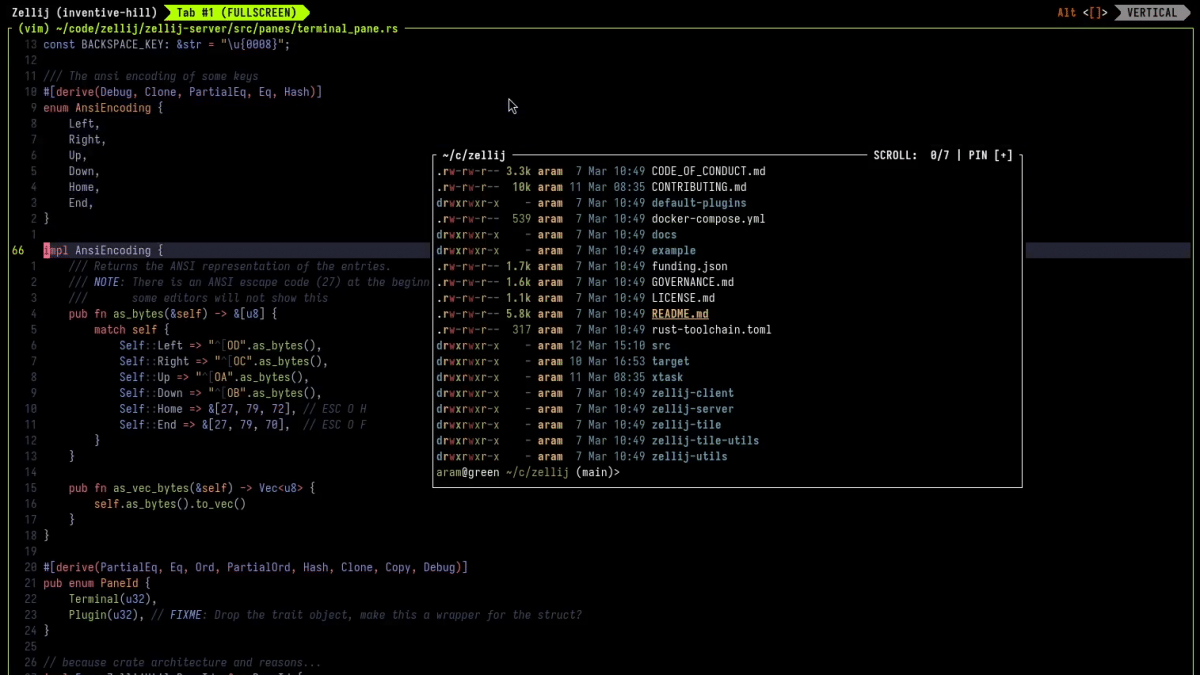Click the self.as_bytes().to_vec() line
Image resolution: width=1200 pixels, height=675 pixels.
(x=169, y=505)
